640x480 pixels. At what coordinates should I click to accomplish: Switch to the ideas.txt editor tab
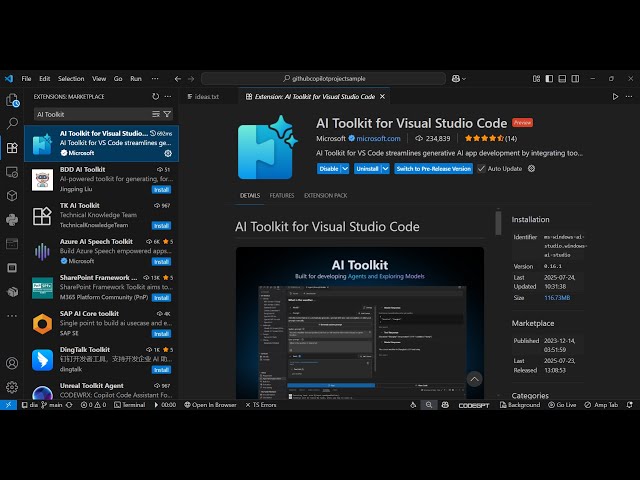[x=207, y=97]
